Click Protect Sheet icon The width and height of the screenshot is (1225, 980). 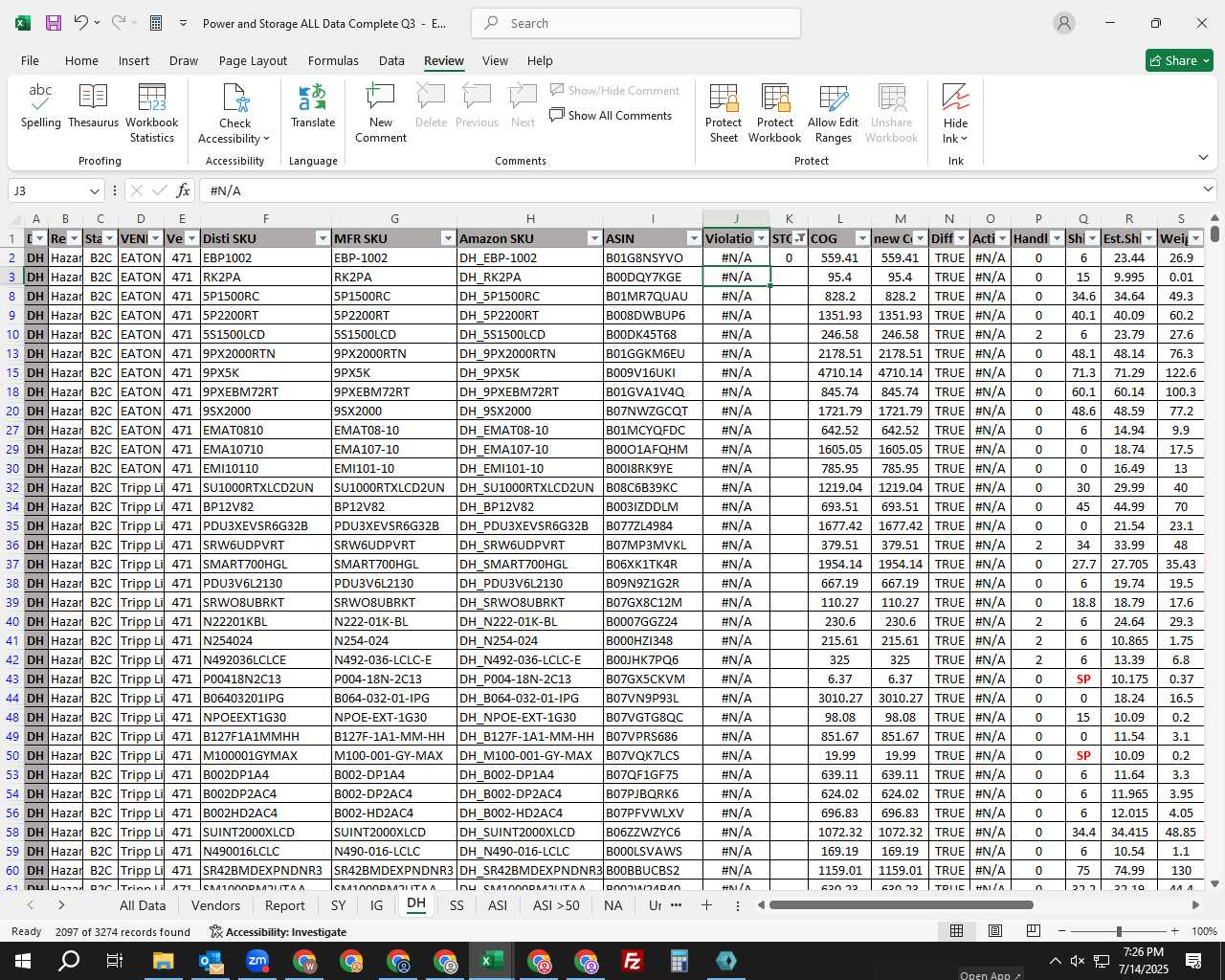pyautogui.click(x=724, y=113)
